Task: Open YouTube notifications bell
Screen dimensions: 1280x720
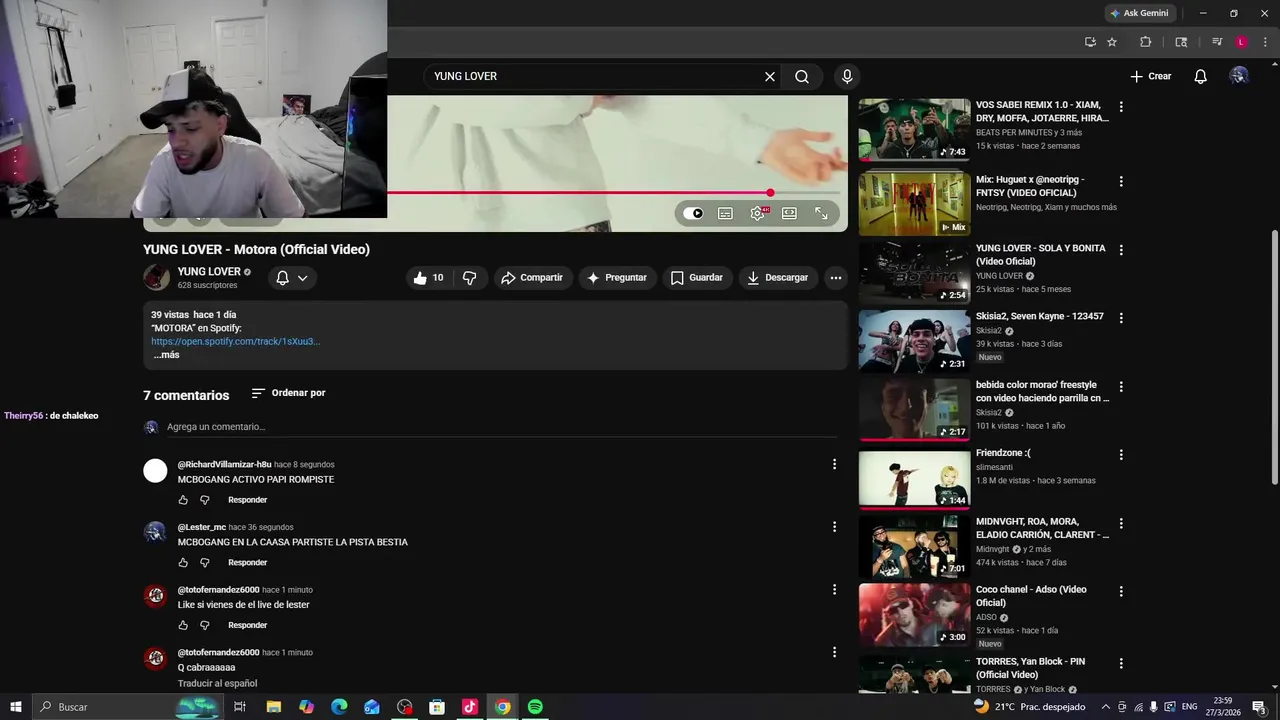Action: pos(1201,76)
